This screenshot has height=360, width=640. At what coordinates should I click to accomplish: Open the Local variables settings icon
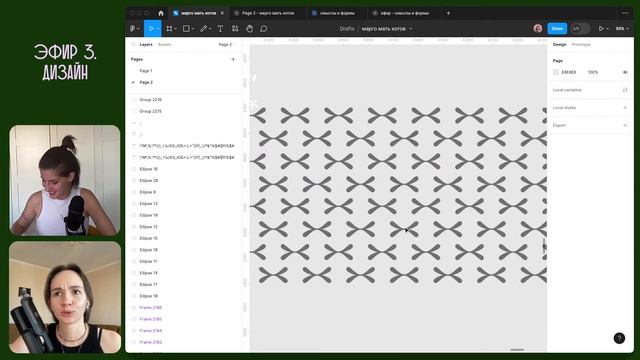click(625, 90)
